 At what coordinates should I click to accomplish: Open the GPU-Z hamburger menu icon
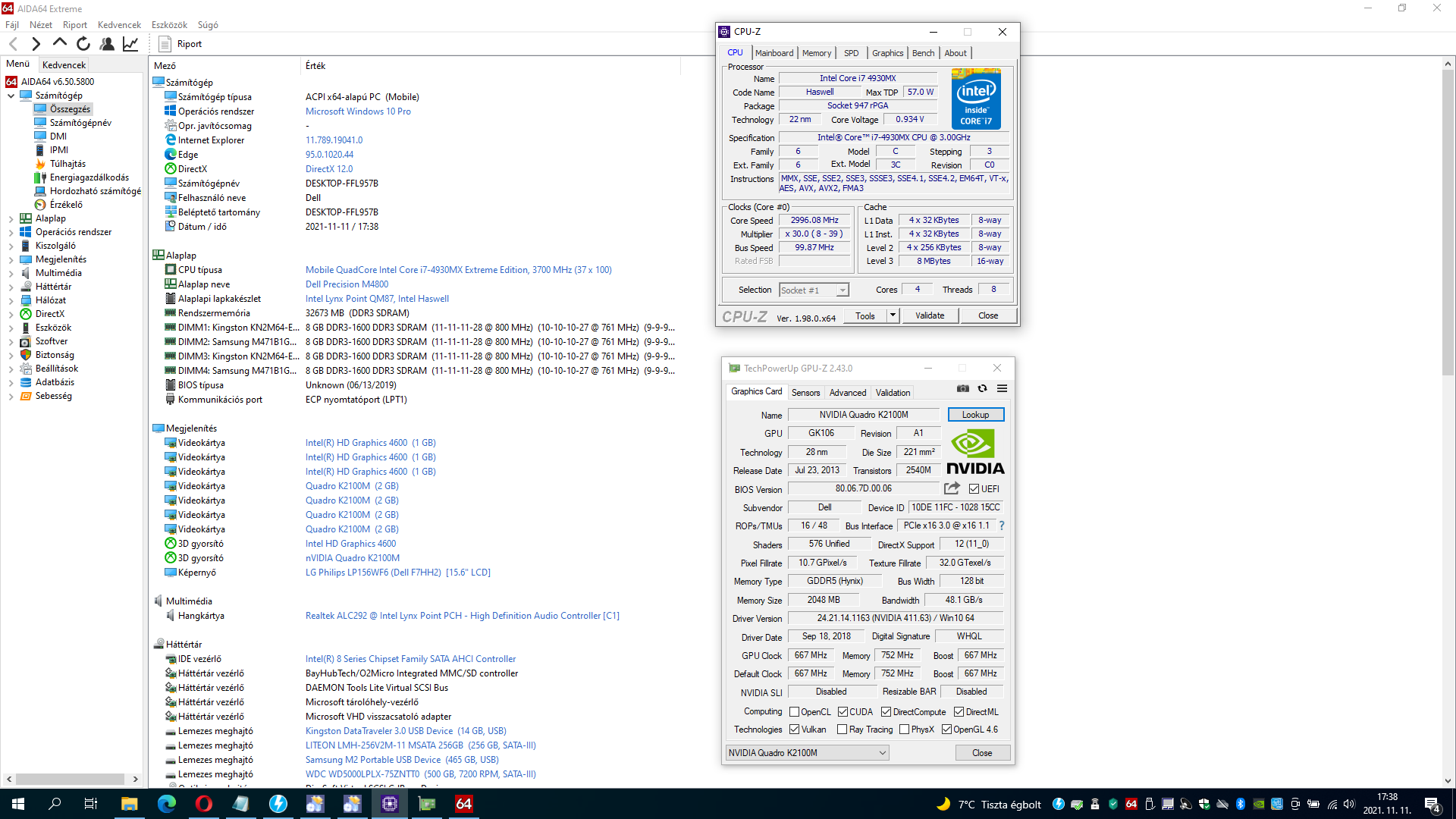pos(1003,388)
